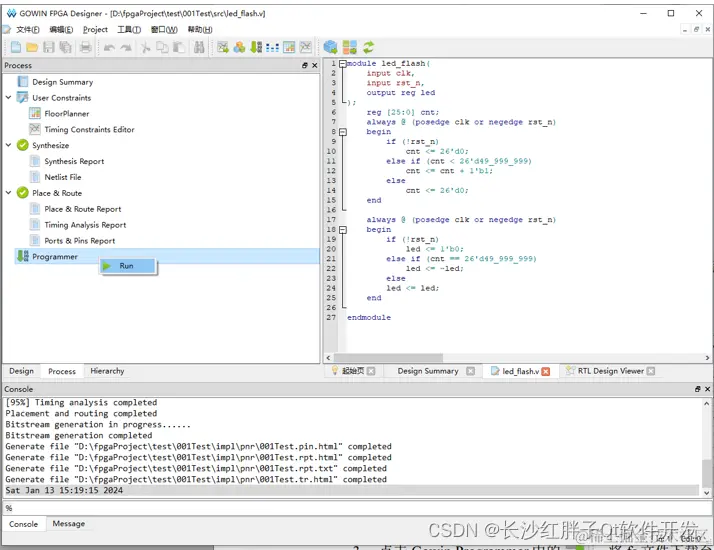Float the Process panel

click(305, 66)
